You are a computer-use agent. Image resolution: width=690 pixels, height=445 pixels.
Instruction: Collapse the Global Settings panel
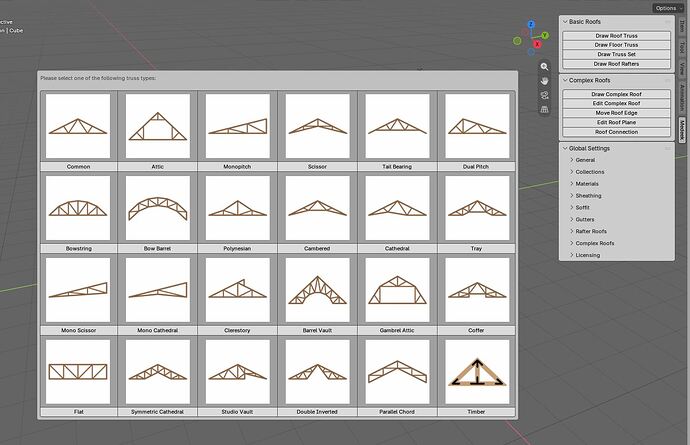pyautogui.click(x=565, y=148)
